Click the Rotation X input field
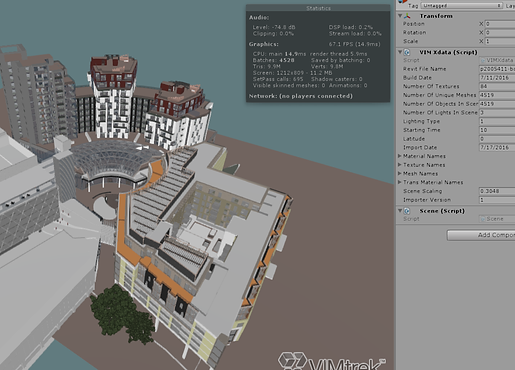 pyautogui.click(x=500, y=33)
